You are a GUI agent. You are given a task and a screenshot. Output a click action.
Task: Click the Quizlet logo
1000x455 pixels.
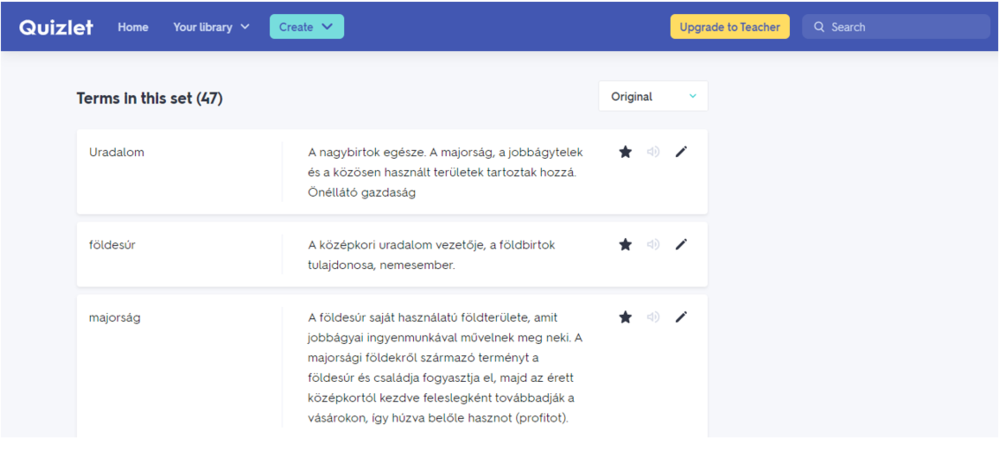pyautogui.click(x=56, y=27)
